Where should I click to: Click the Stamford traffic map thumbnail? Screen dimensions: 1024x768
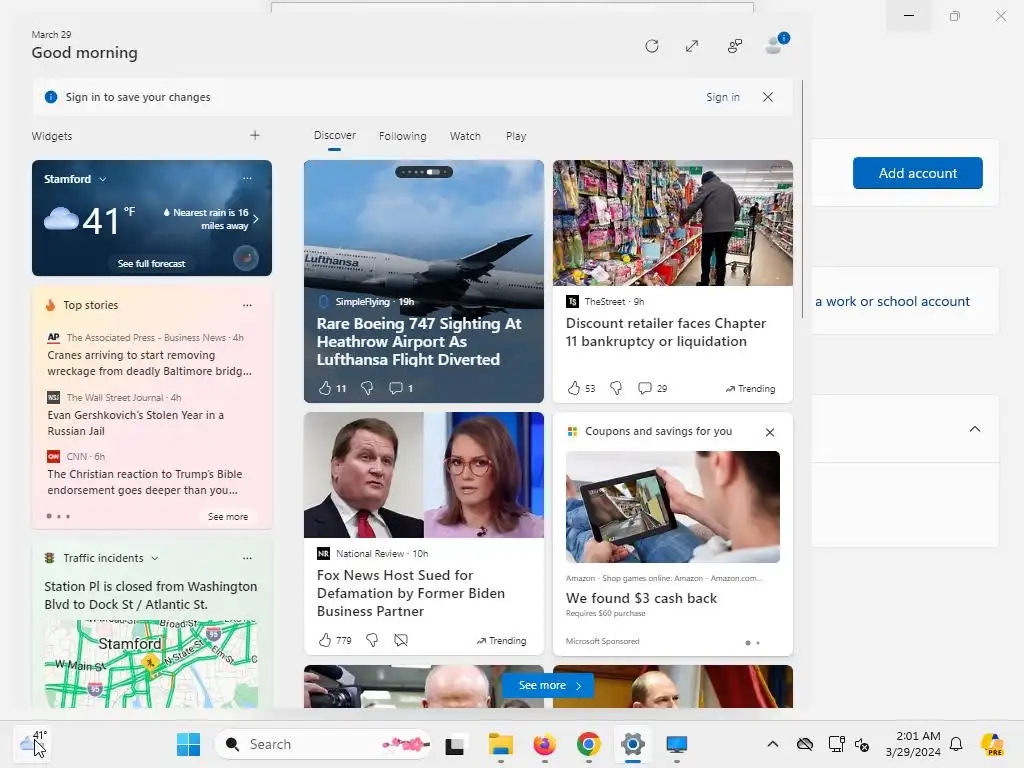[x=151, y=664]
